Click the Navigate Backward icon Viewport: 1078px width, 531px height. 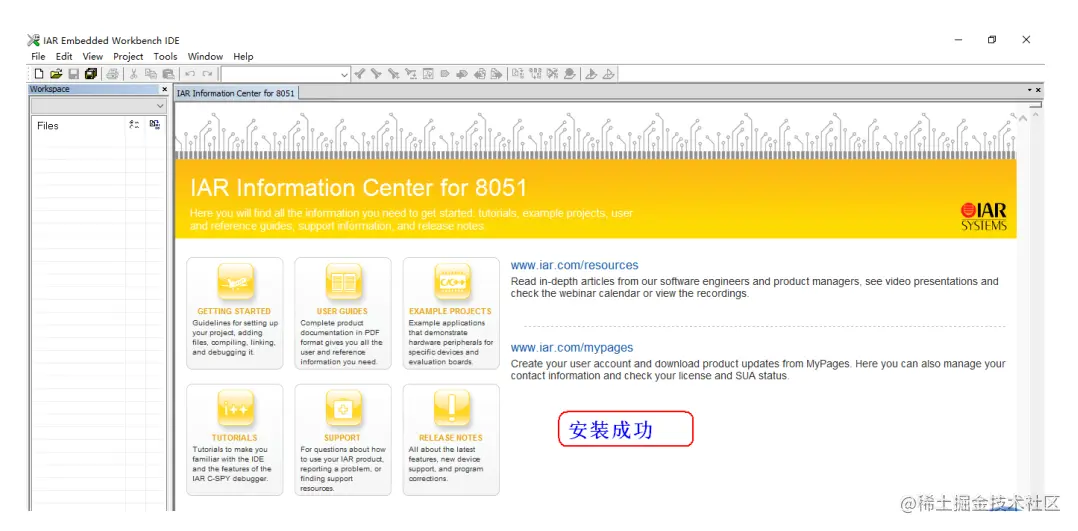click(480, 74)
